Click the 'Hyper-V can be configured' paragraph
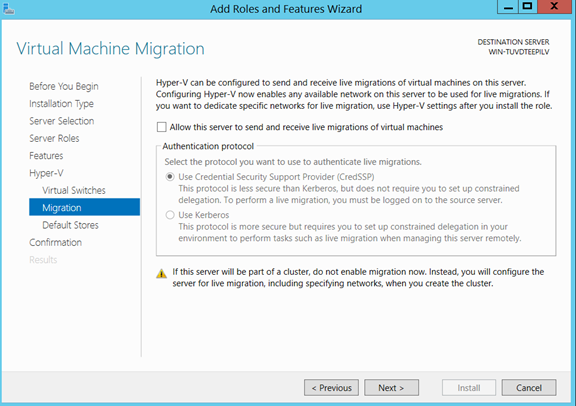 pos(354,94)
